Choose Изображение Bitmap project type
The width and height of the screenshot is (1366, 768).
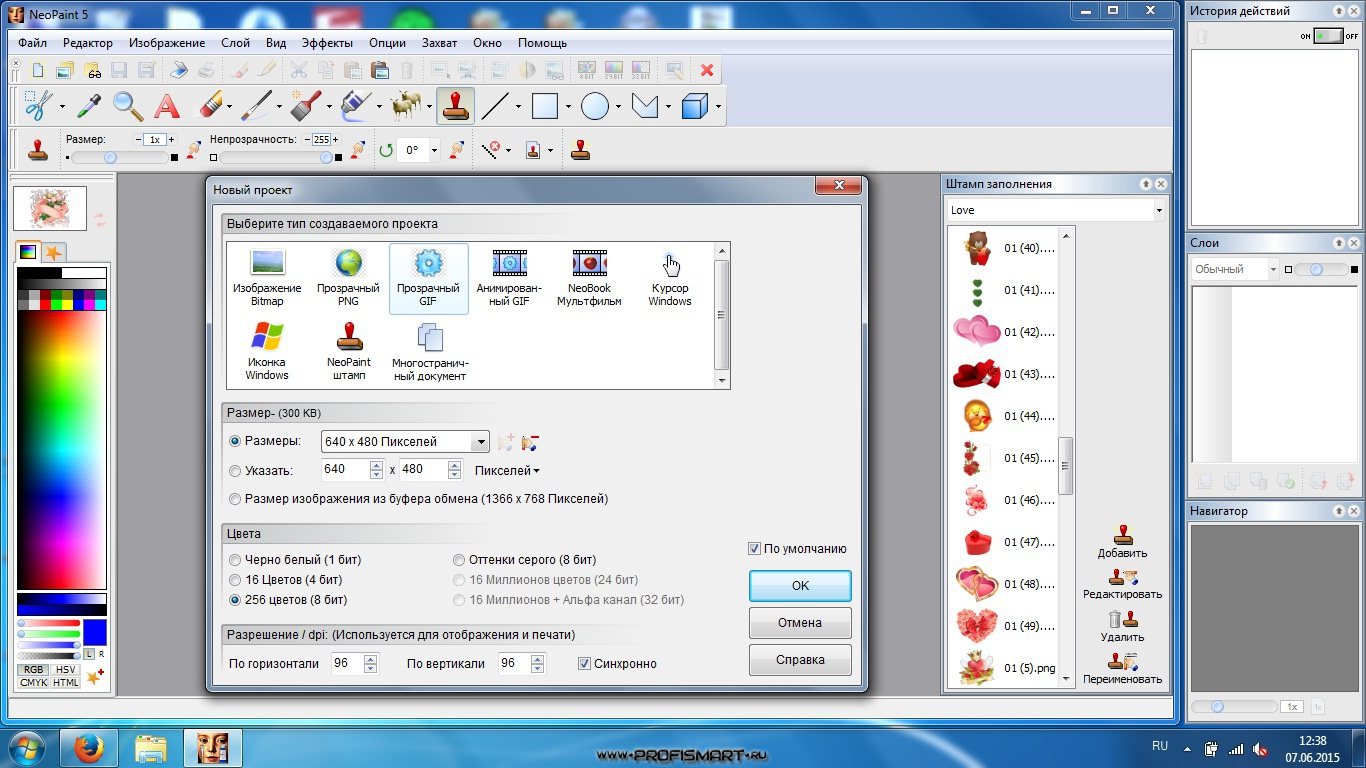click(x=267, y=278)
